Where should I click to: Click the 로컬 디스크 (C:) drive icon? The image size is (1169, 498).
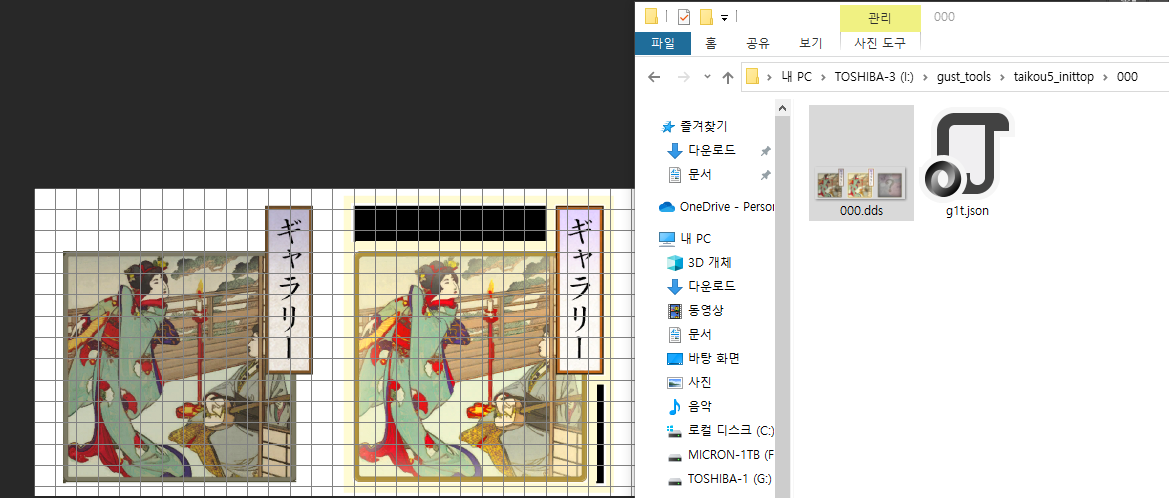pos(675,431)
